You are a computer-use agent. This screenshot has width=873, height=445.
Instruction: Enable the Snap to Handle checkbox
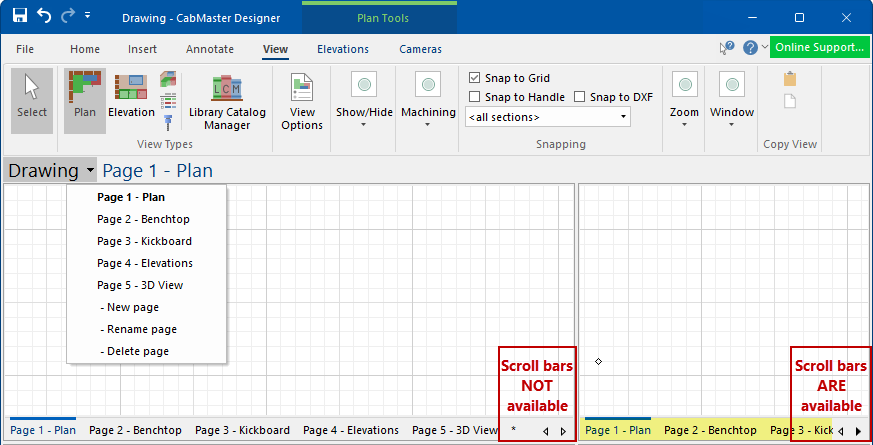click(x=474, y=97)
